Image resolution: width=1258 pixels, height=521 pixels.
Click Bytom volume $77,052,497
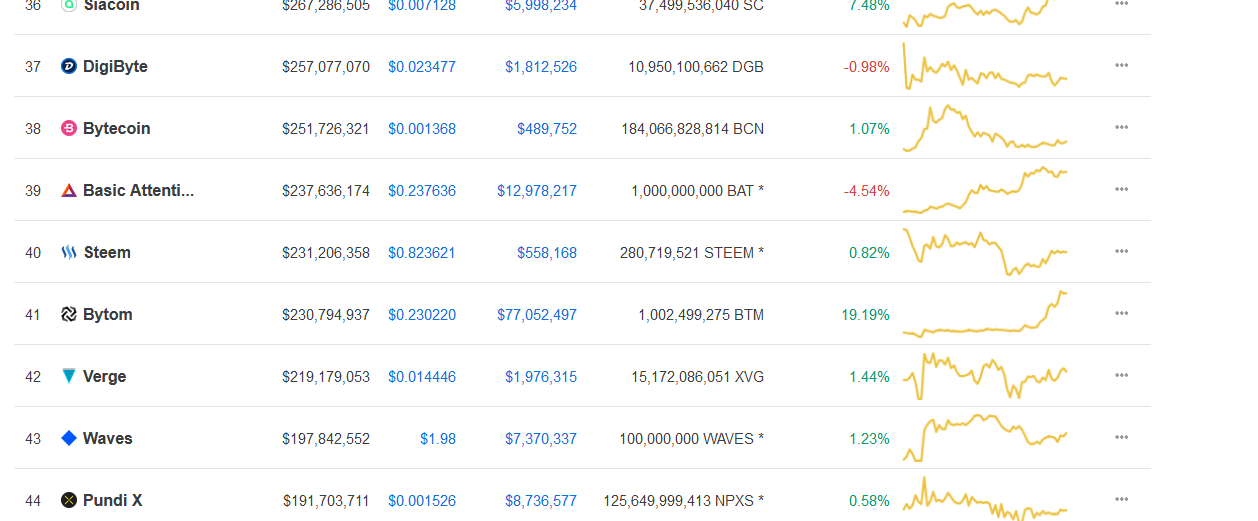(537, 315)
